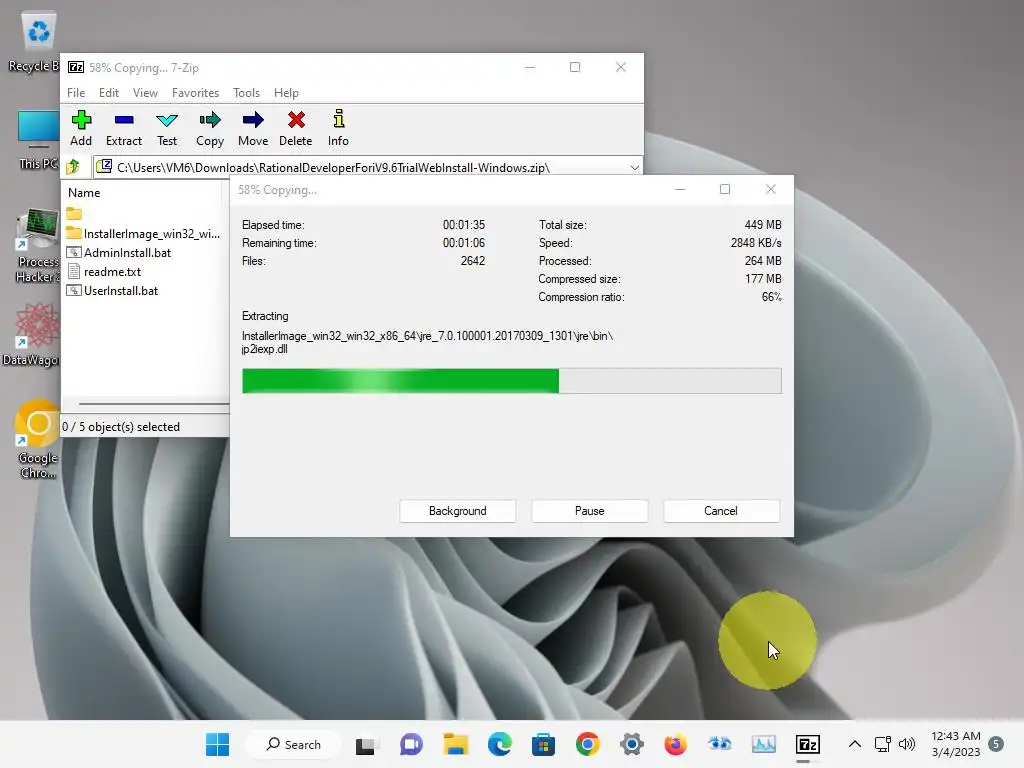Screen dimensions: 1024x768
Task: Click the horizontal scrollbar in file list
Action: tap(153, 404)
